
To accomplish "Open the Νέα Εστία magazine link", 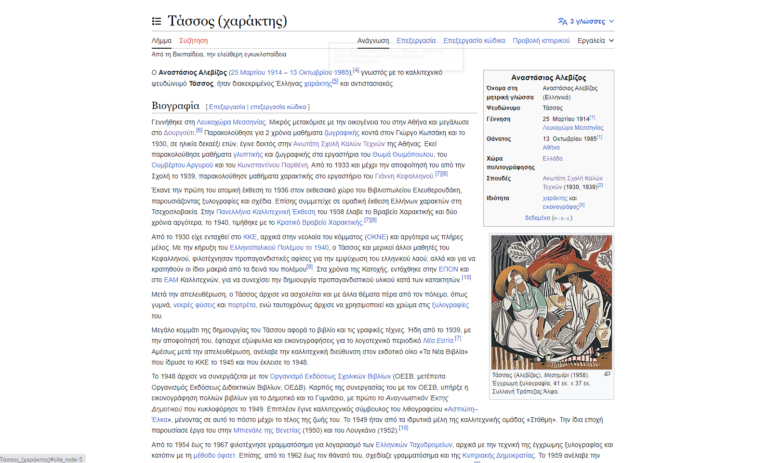I will tap(438, 341).
